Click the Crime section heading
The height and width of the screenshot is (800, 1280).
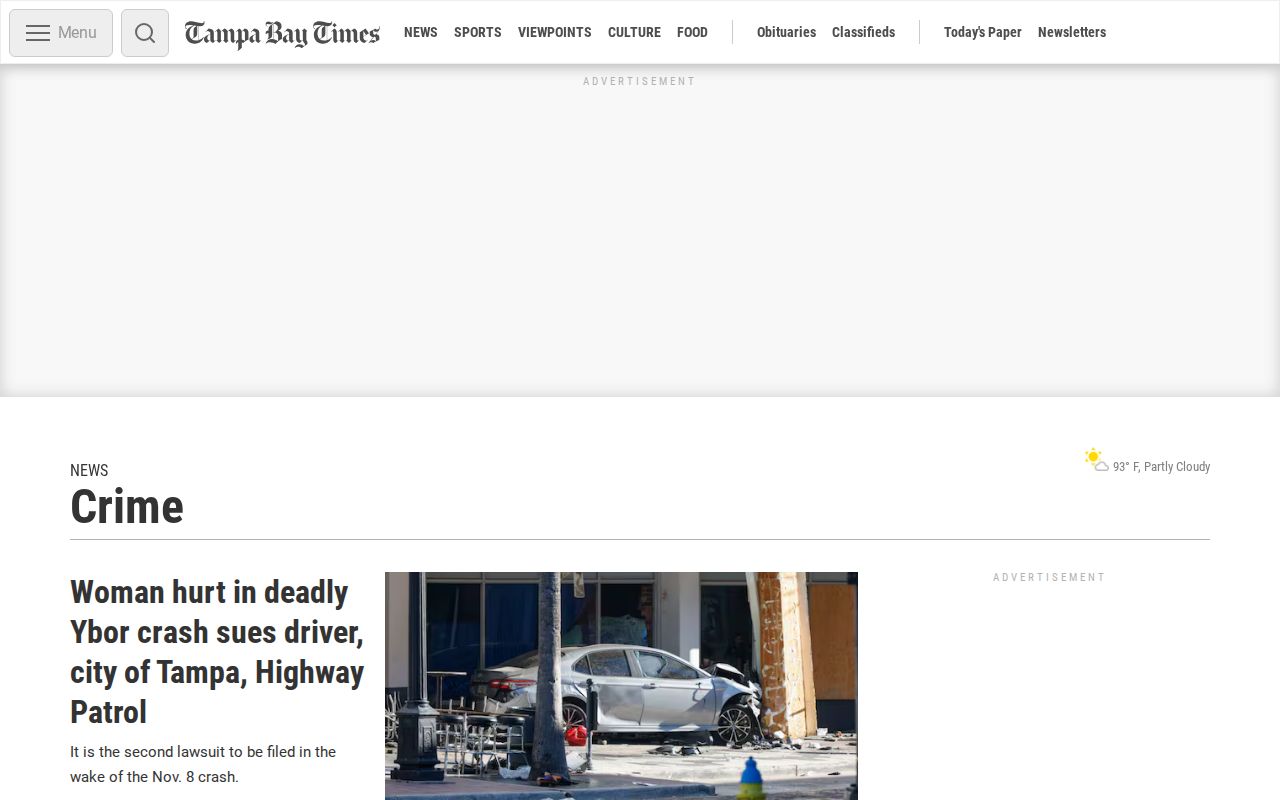pos(127,507)
